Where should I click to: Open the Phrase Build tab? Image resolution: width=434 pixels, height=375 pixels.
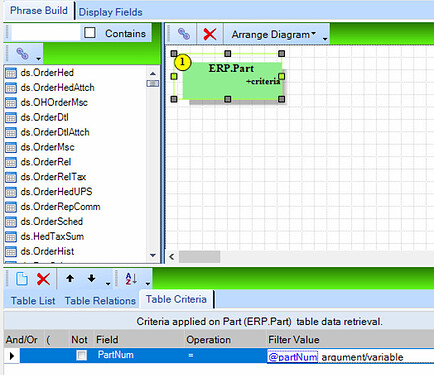pyautogui.click(x=39, y=11)
